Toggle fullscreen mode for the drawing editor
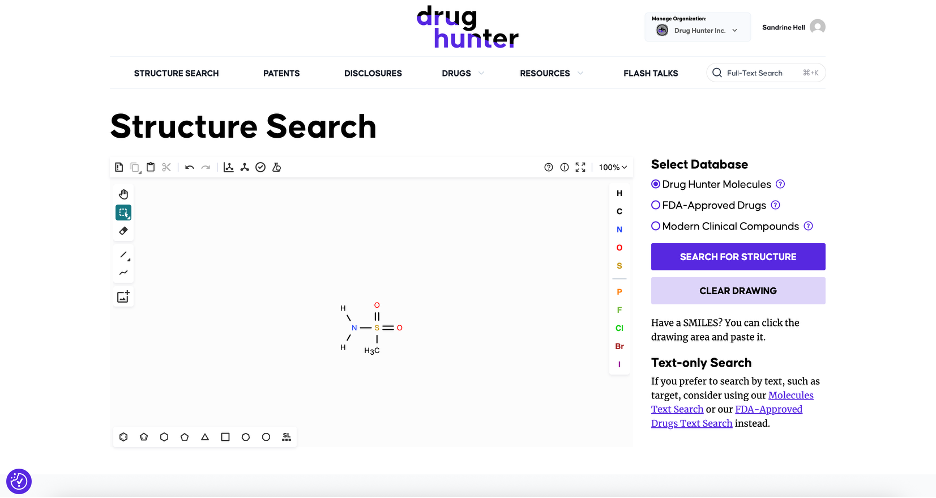 tap(580, 167)
